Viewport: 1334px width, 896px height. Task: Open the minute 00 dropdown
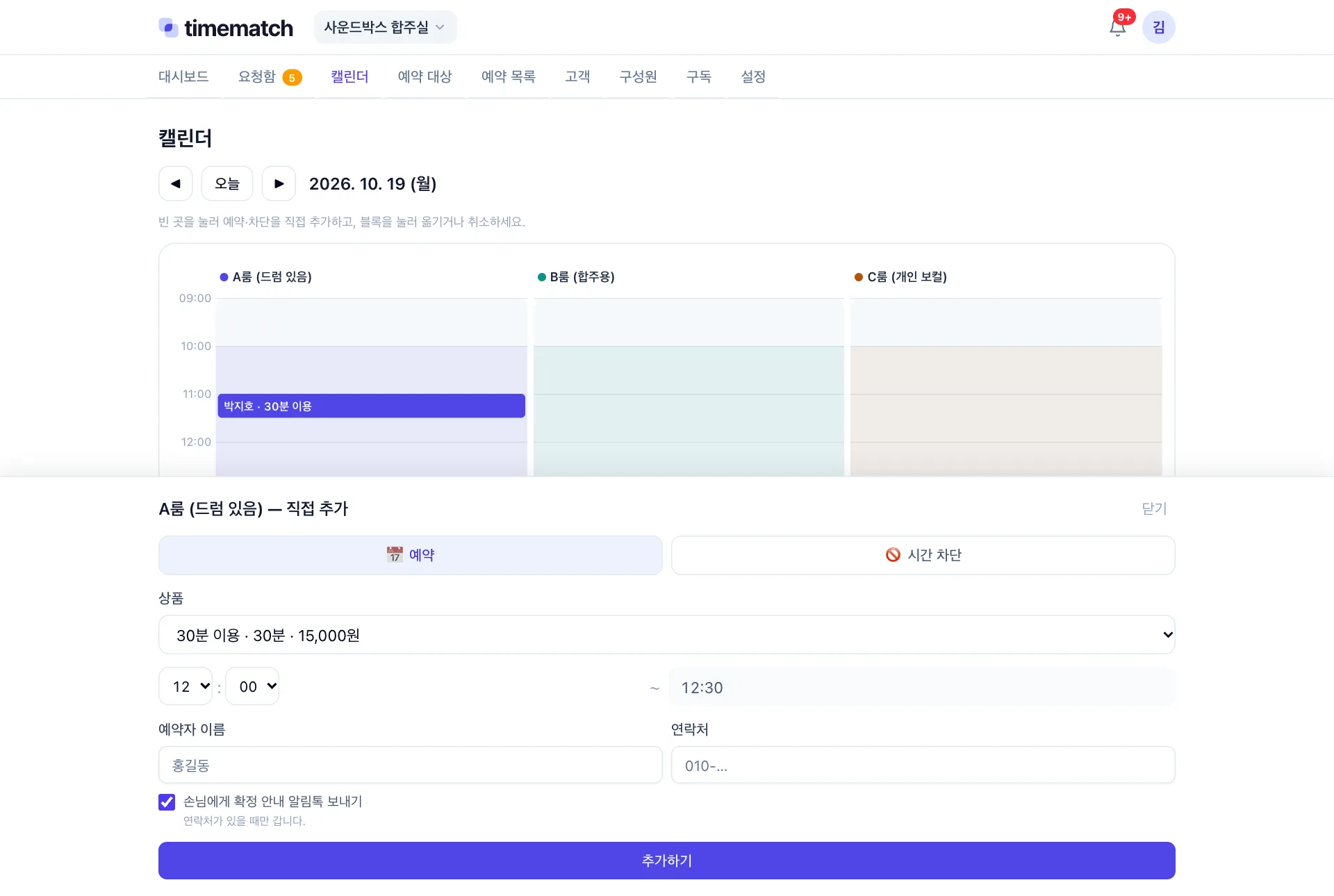(x=252, y=686)
